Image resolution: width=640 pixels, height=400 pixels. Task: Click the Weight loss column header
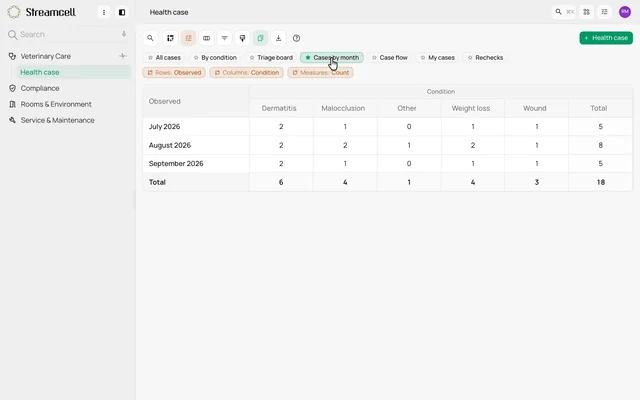(x=471, y=108)
